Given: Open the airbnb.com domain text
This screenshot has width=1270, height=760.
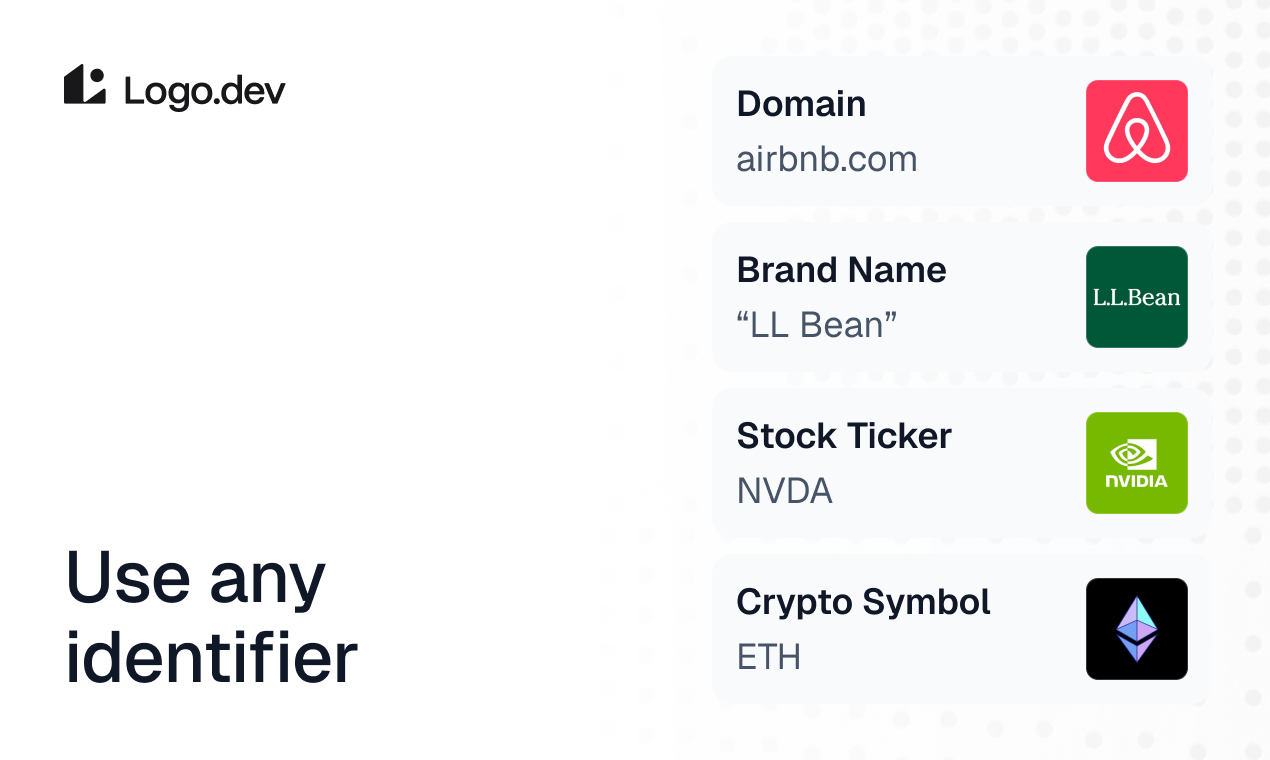Looking at the screenshot, I should pos(826,159).
